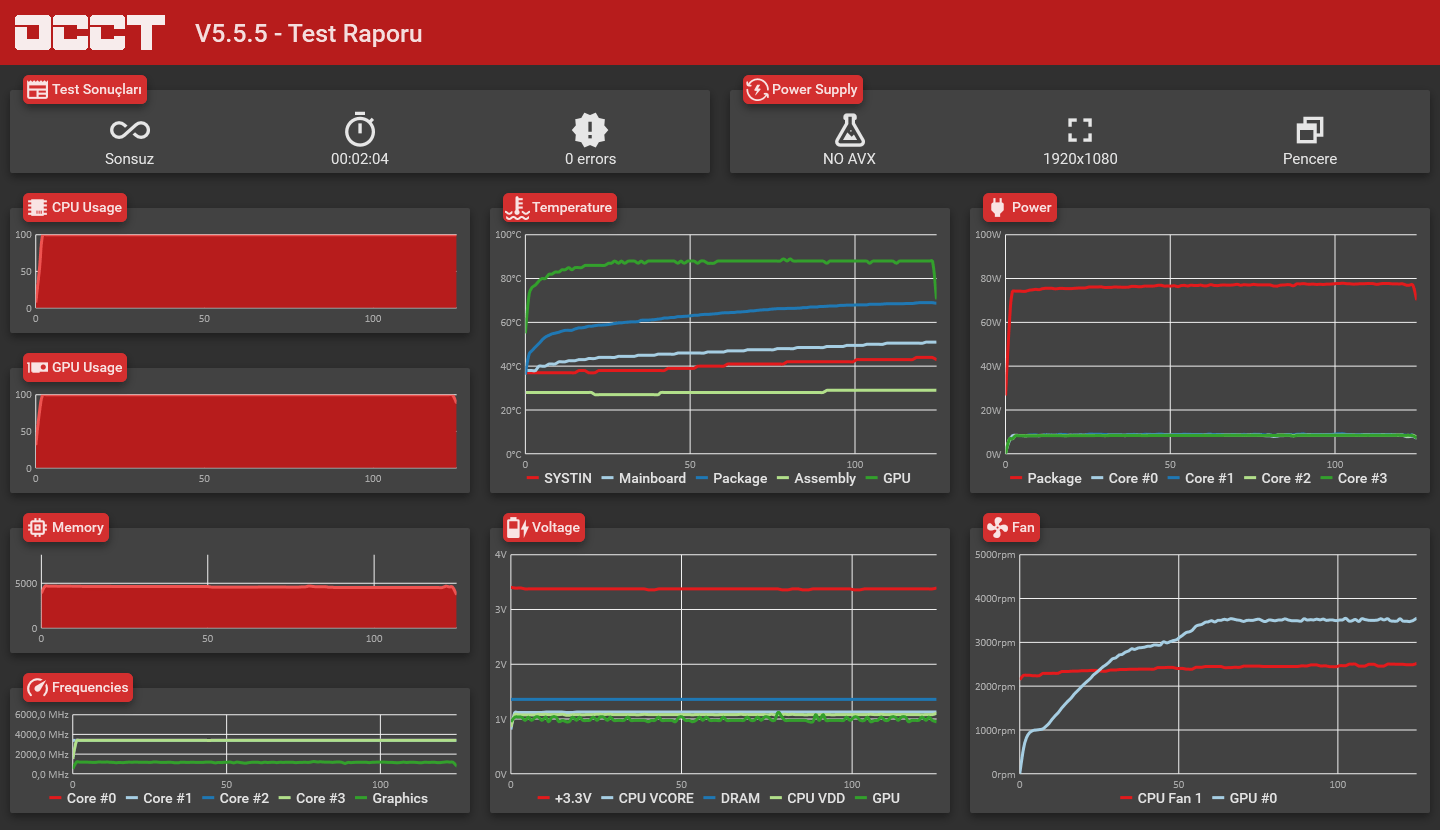Hide the GPU #0 series in Fan legend

pos(1244,798)
